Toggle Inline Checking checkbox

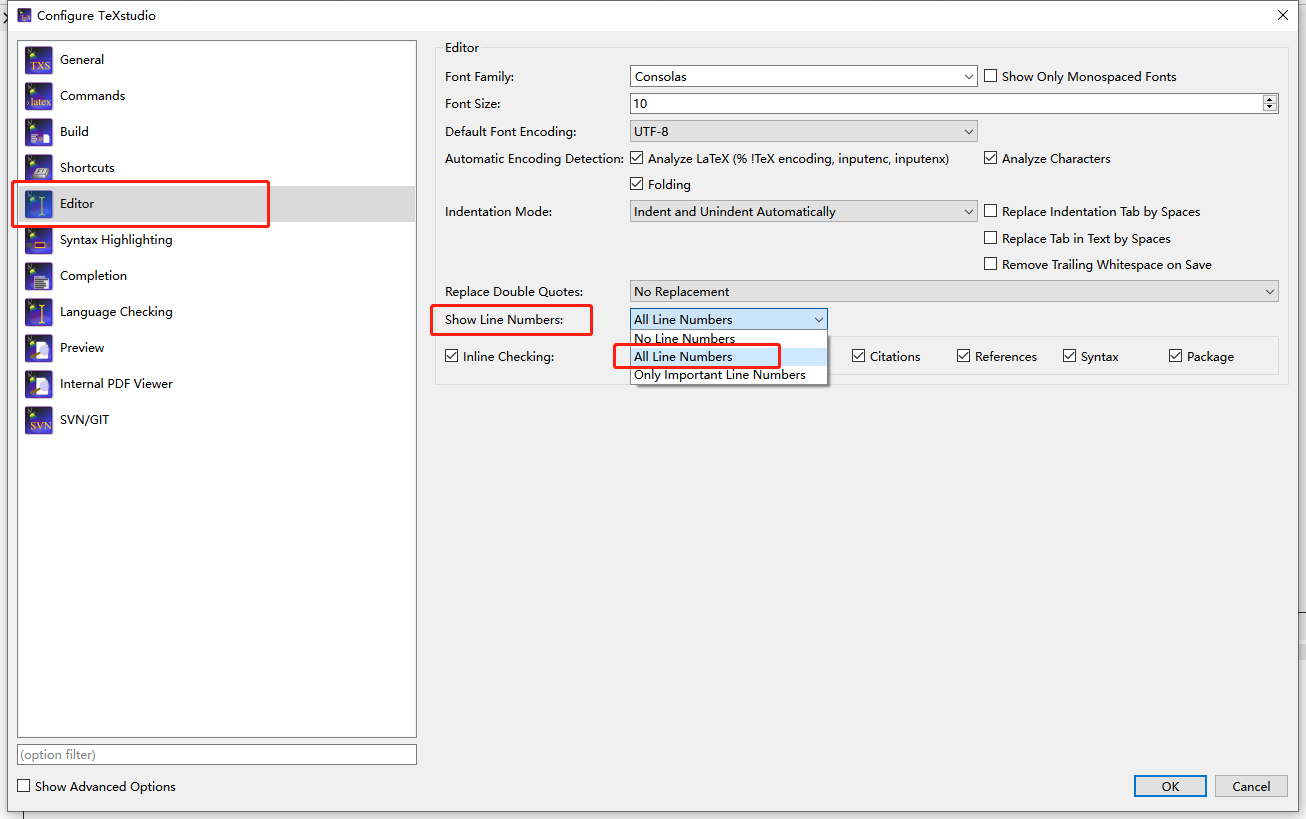point(452,356)
